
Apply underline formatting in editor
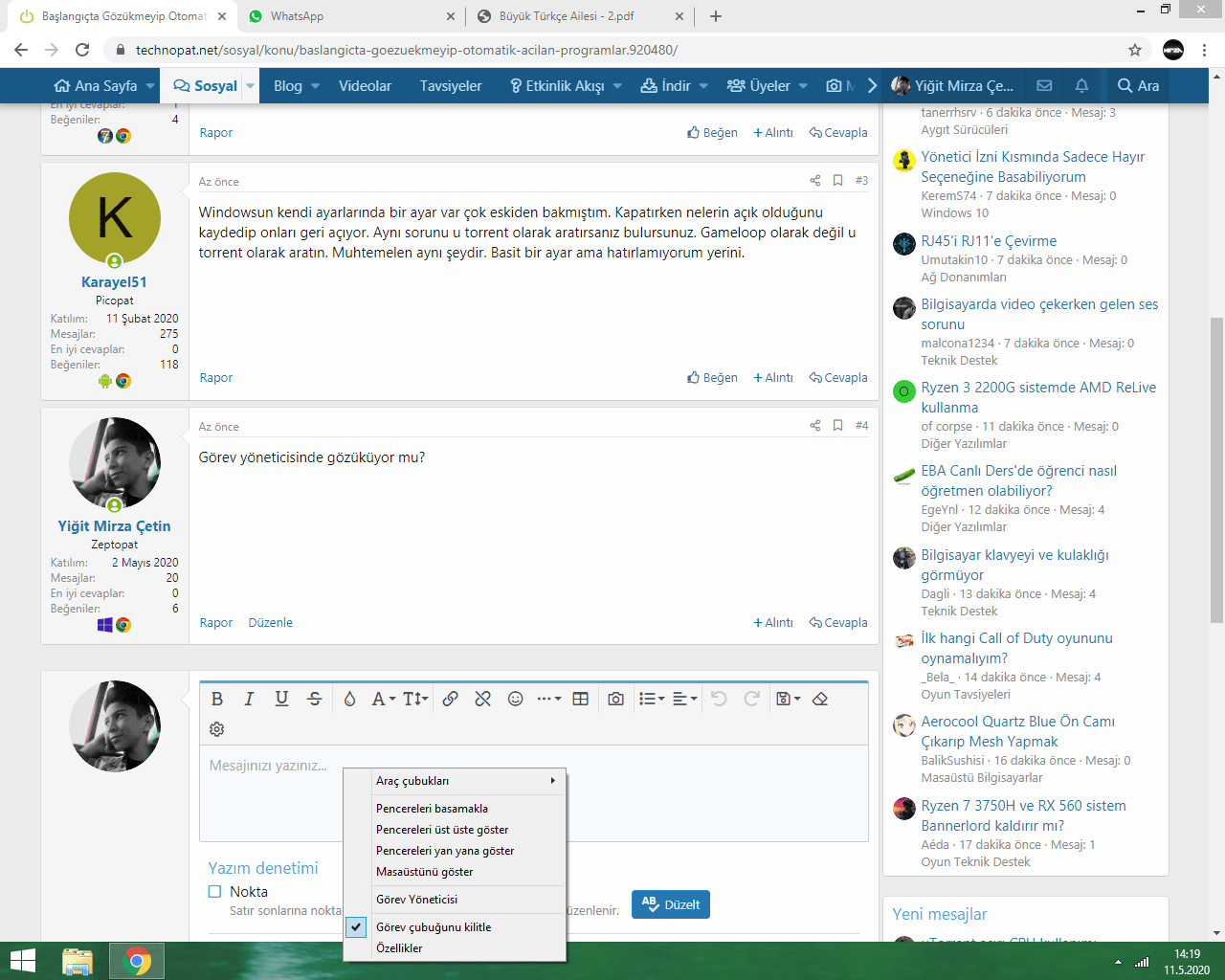(281, 699)
